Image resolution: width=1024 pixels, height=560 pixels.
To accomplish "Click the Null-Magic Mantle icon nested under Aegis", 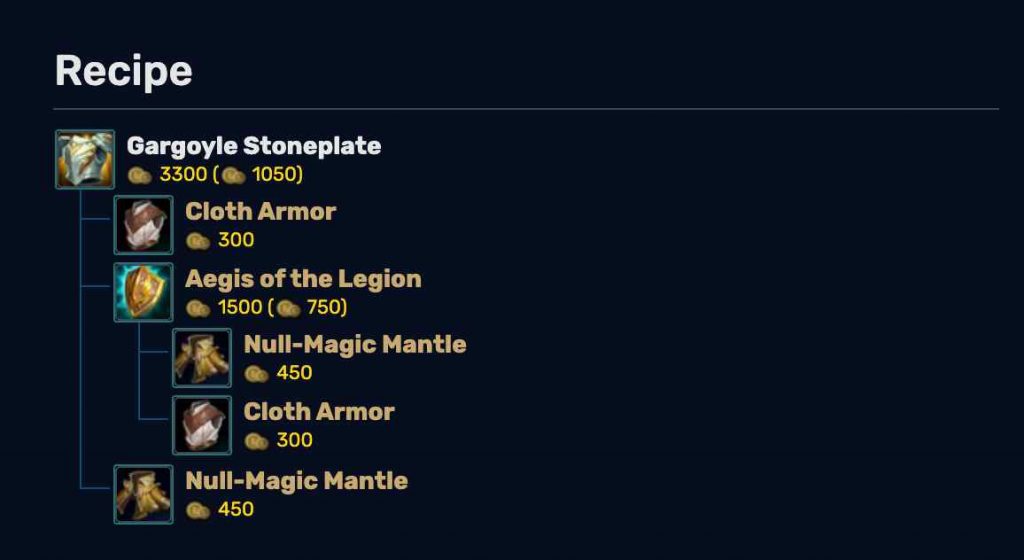I will (202, 358).
